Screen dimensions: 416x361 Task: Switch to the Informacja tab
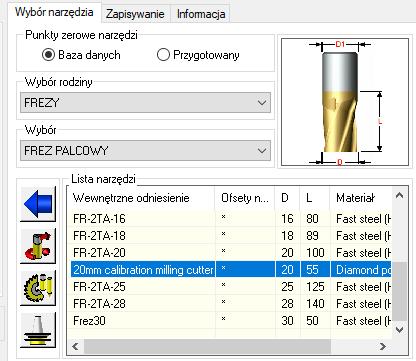coord(201,14)
